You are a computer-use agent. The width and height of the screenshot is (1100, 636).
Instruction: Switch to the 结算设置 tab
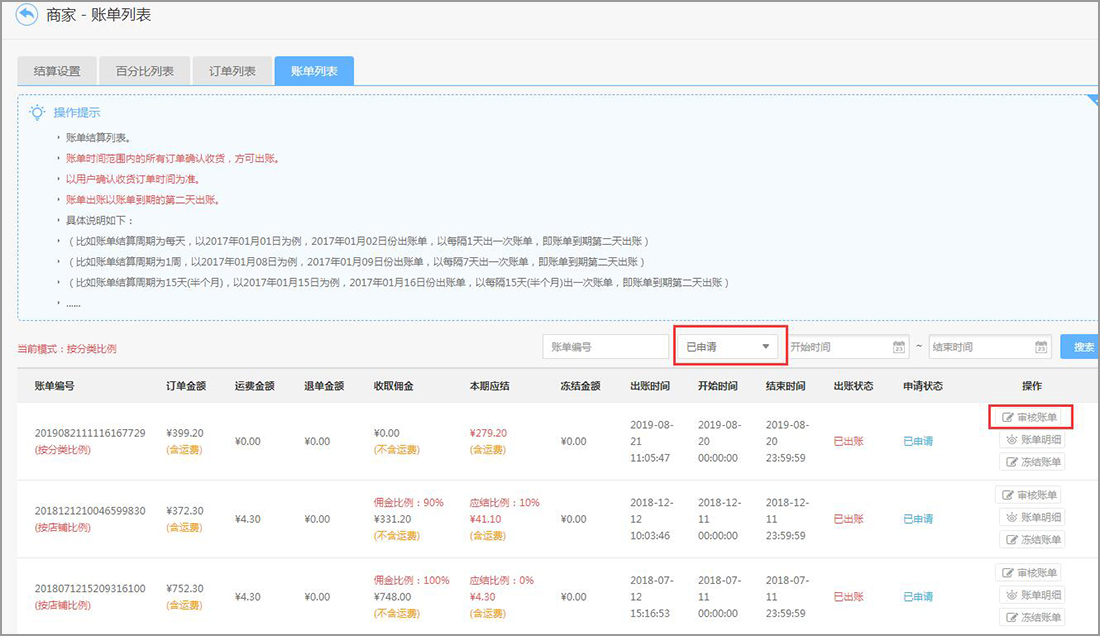pos(57,71)
